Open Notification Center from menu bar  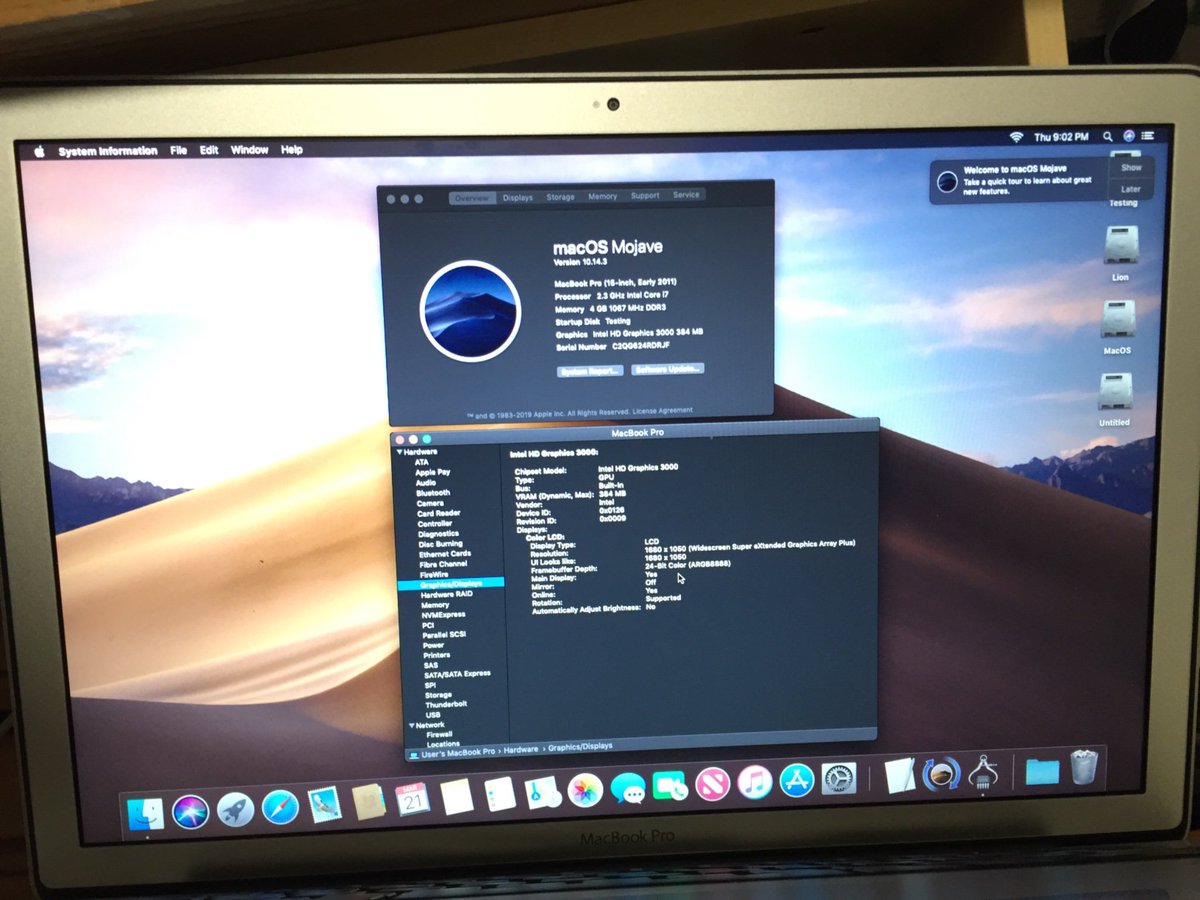[x=1150, y=135]
